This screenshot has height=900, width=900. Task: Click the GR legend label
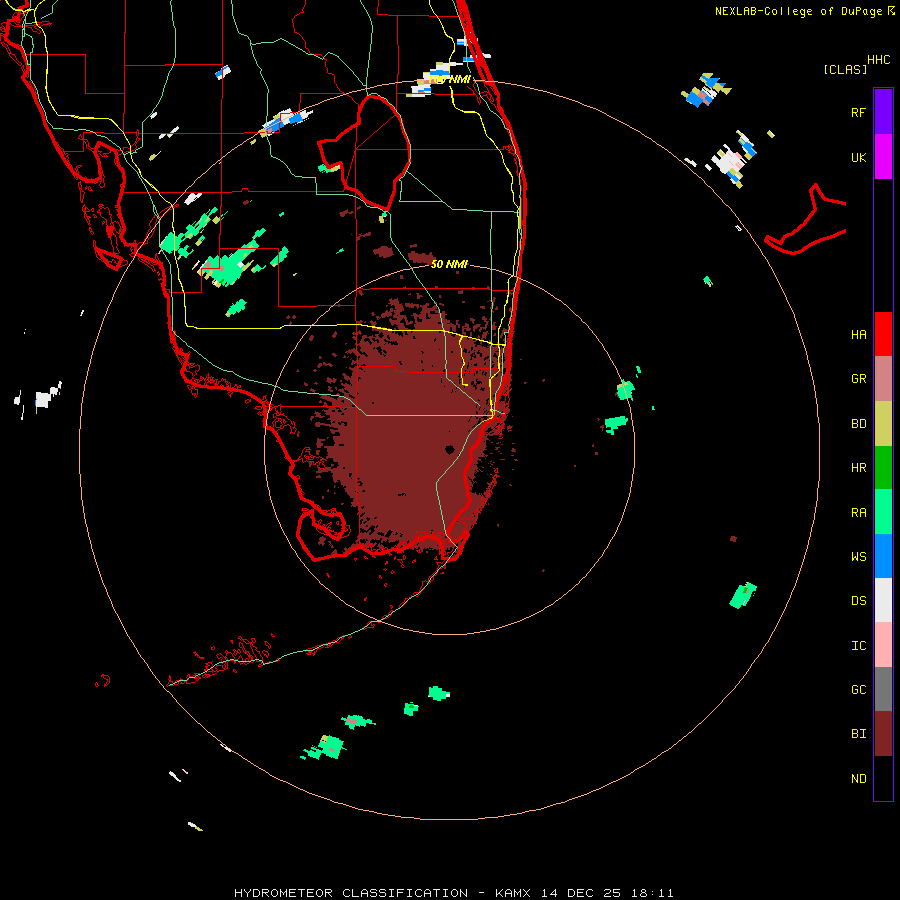[x=858, y=379]
